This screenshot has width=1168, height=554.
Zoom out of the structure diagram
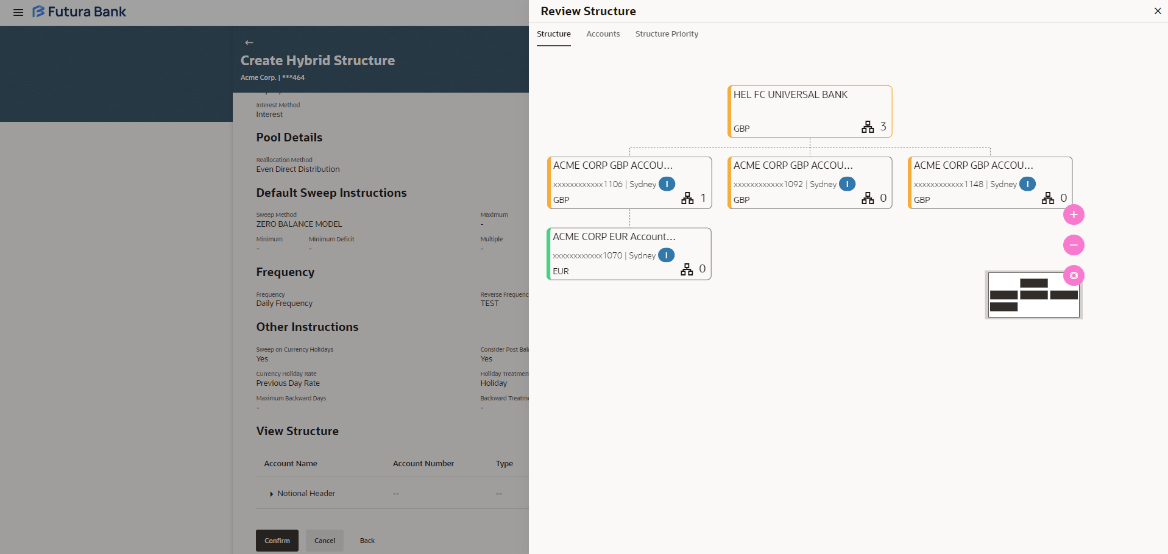click(1074, 244)
